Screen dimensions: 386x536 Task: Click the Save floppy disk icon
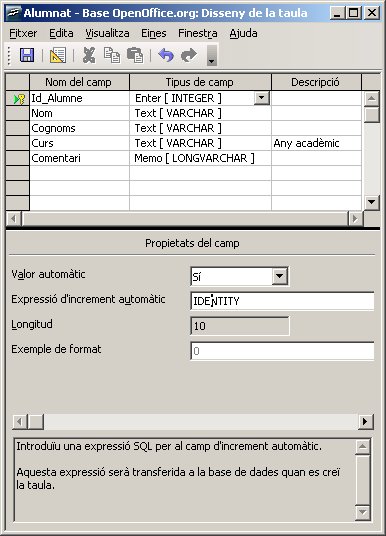click(27, 55)
